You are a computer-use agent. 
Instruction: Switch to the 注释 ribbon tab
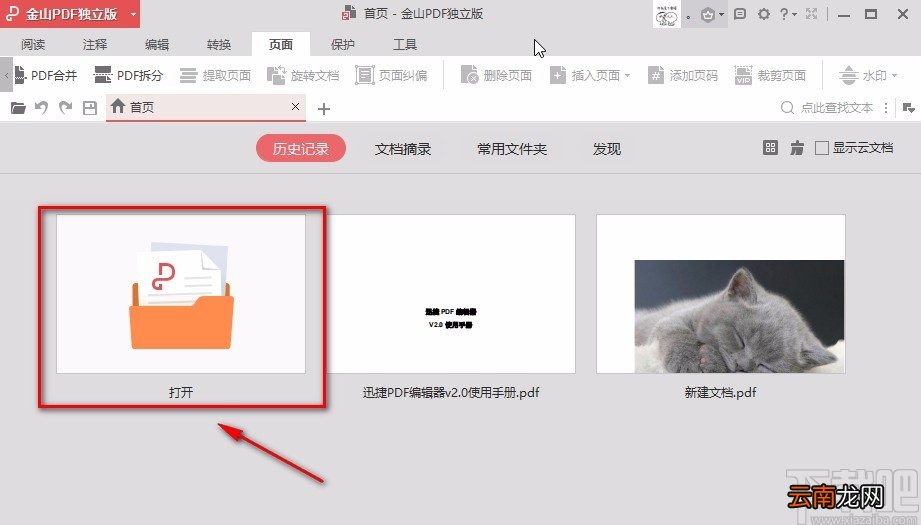tap(95, 45)
